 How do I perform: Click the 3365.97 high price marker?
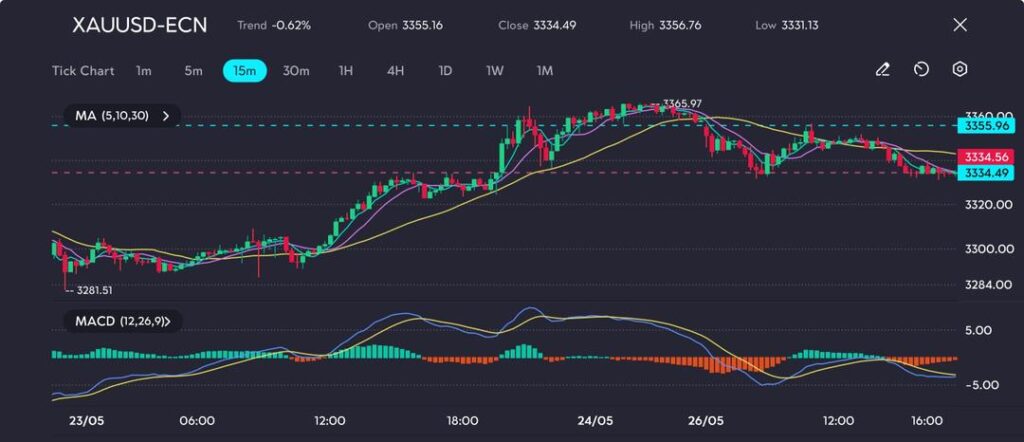click(681, 104)
